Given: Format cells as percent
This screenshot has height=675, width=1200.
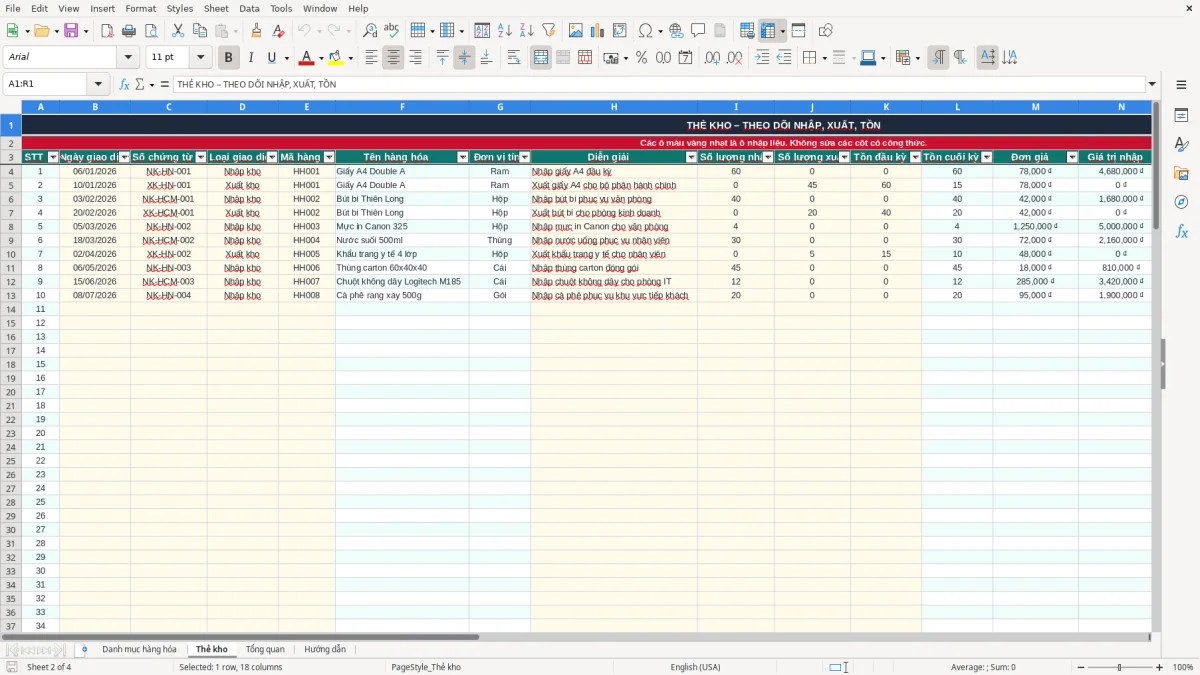Looking at the screenshot, I should (641, 58).
